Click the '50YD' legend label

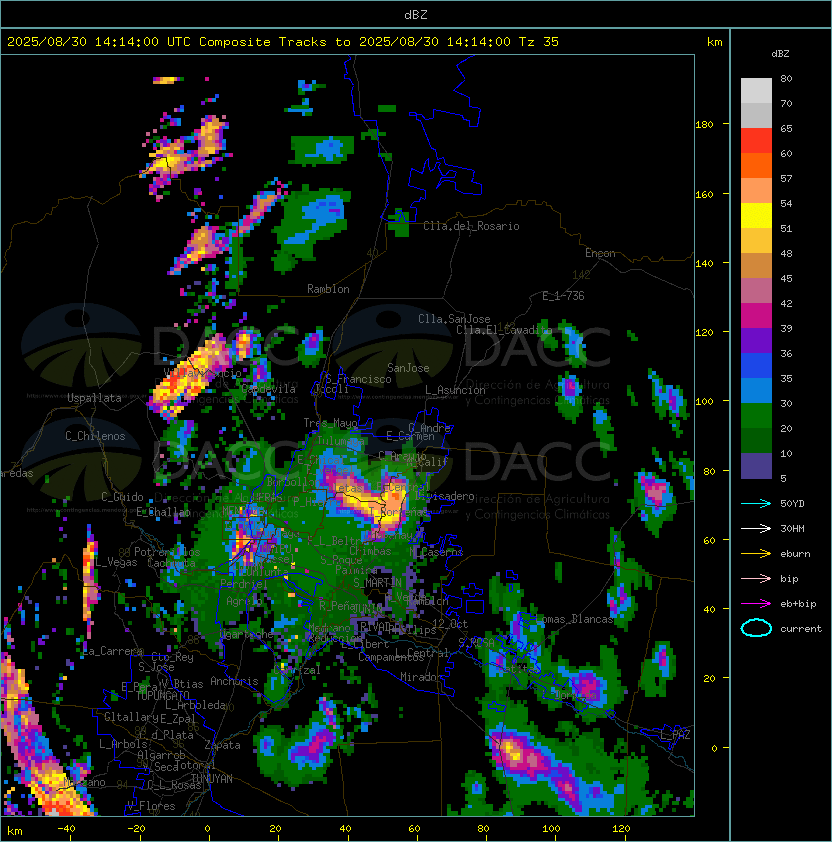click(x=792, y=504)
